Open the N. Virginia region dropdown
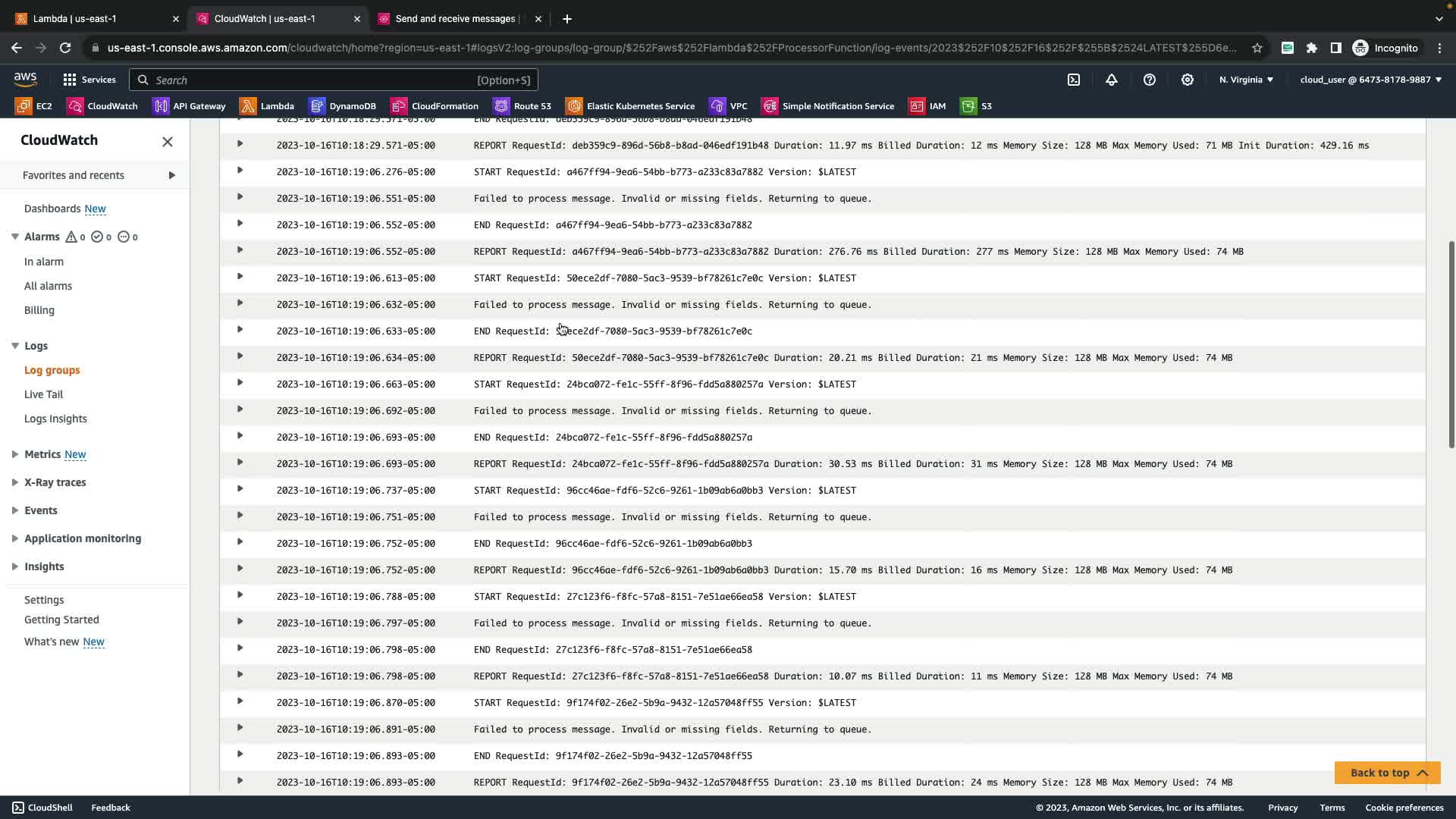Image resolution: width=1456 pixels, height=819 pixels. coord(1246,80)
